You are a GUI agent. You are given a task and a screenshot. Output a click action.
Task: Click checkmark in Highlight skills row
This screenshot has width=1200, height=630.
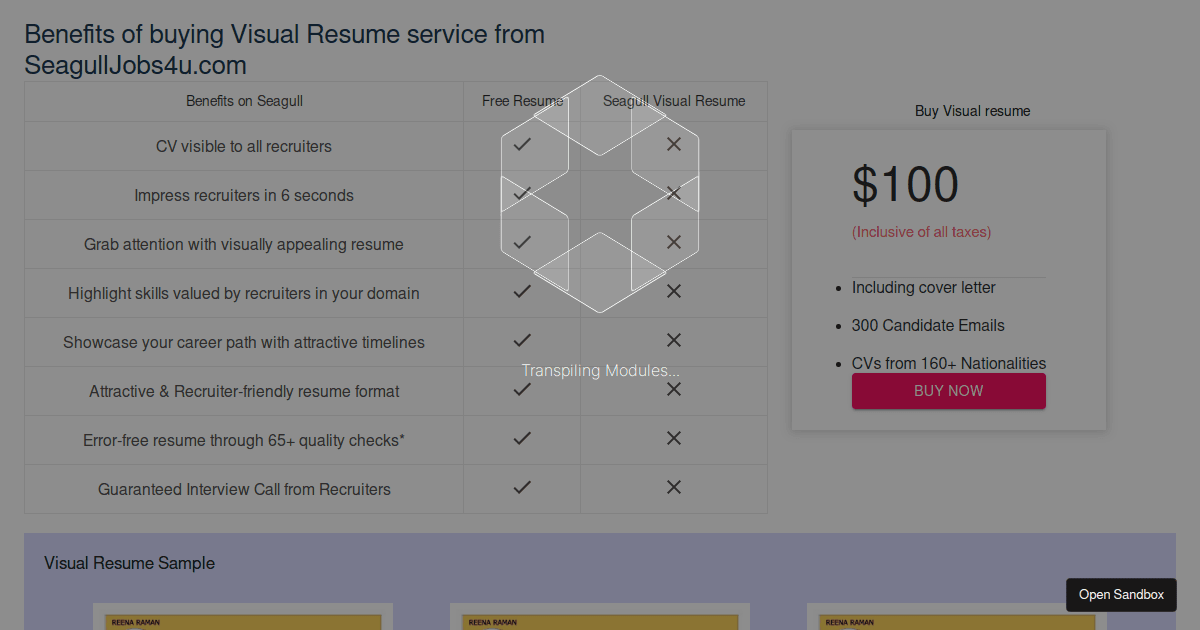pos(521,292)
